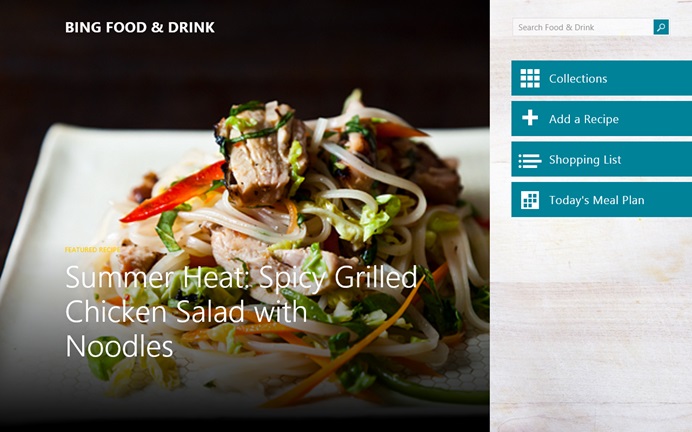Image resolution: width=692 pixels, height=432 pixels.
Task: Click the grilled chicken piece atop the dish
Action: 260,152
